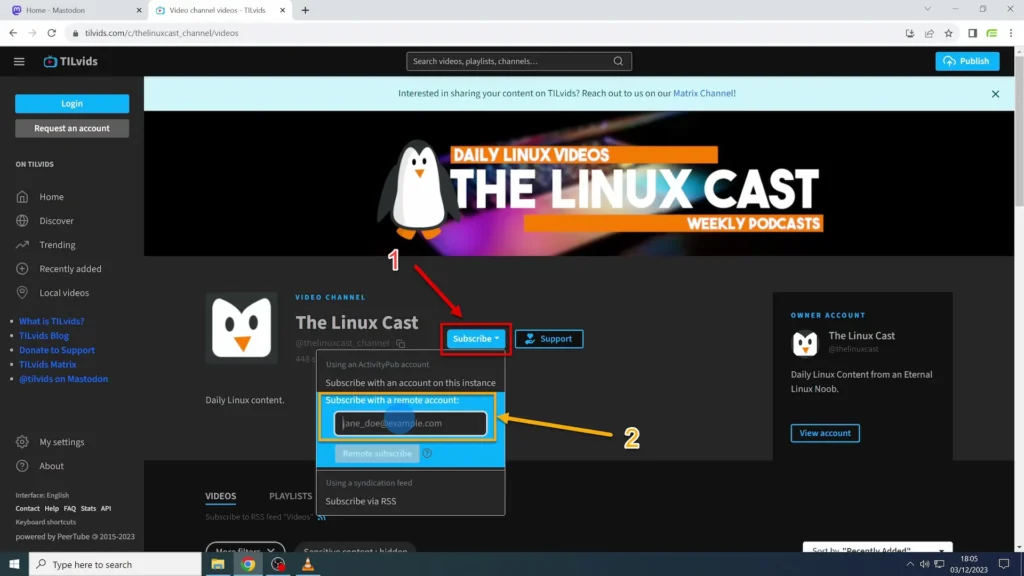Click the FAQ footer link

click(x=70, y=509)
